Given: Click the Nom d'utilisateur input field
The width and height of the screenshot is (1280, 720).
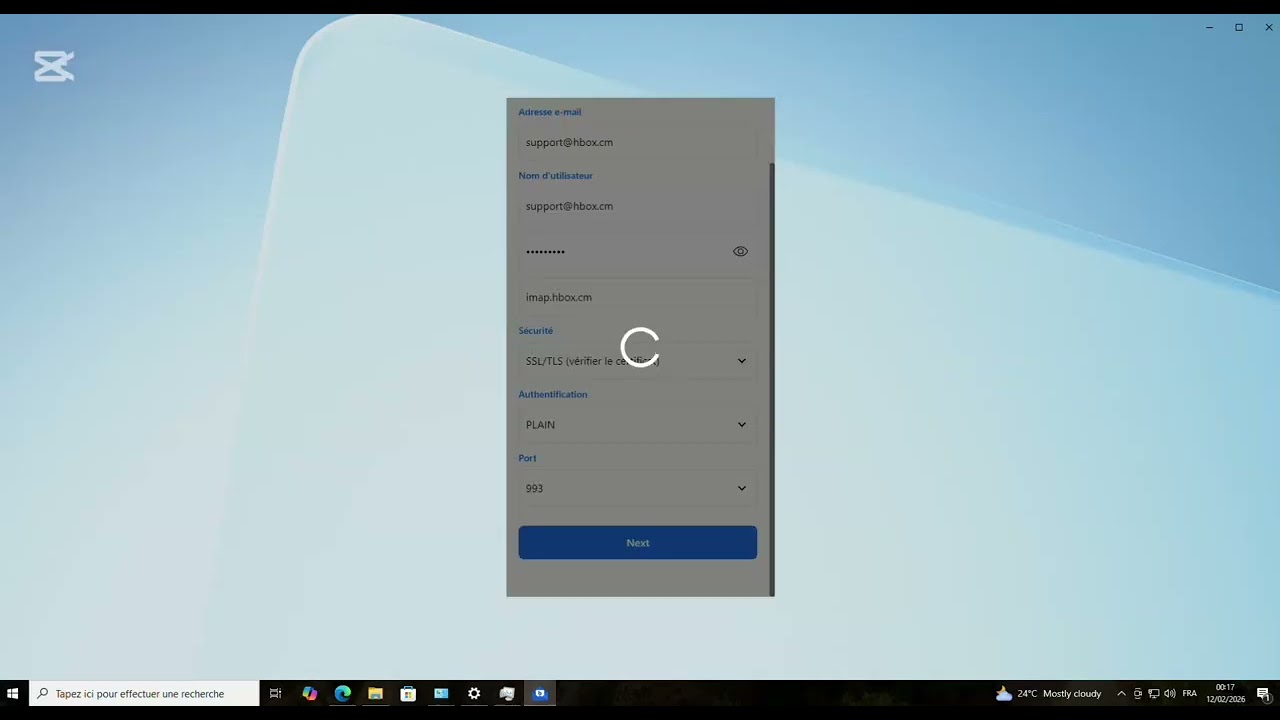Looking at the screenshot, I should pos(637,207).
